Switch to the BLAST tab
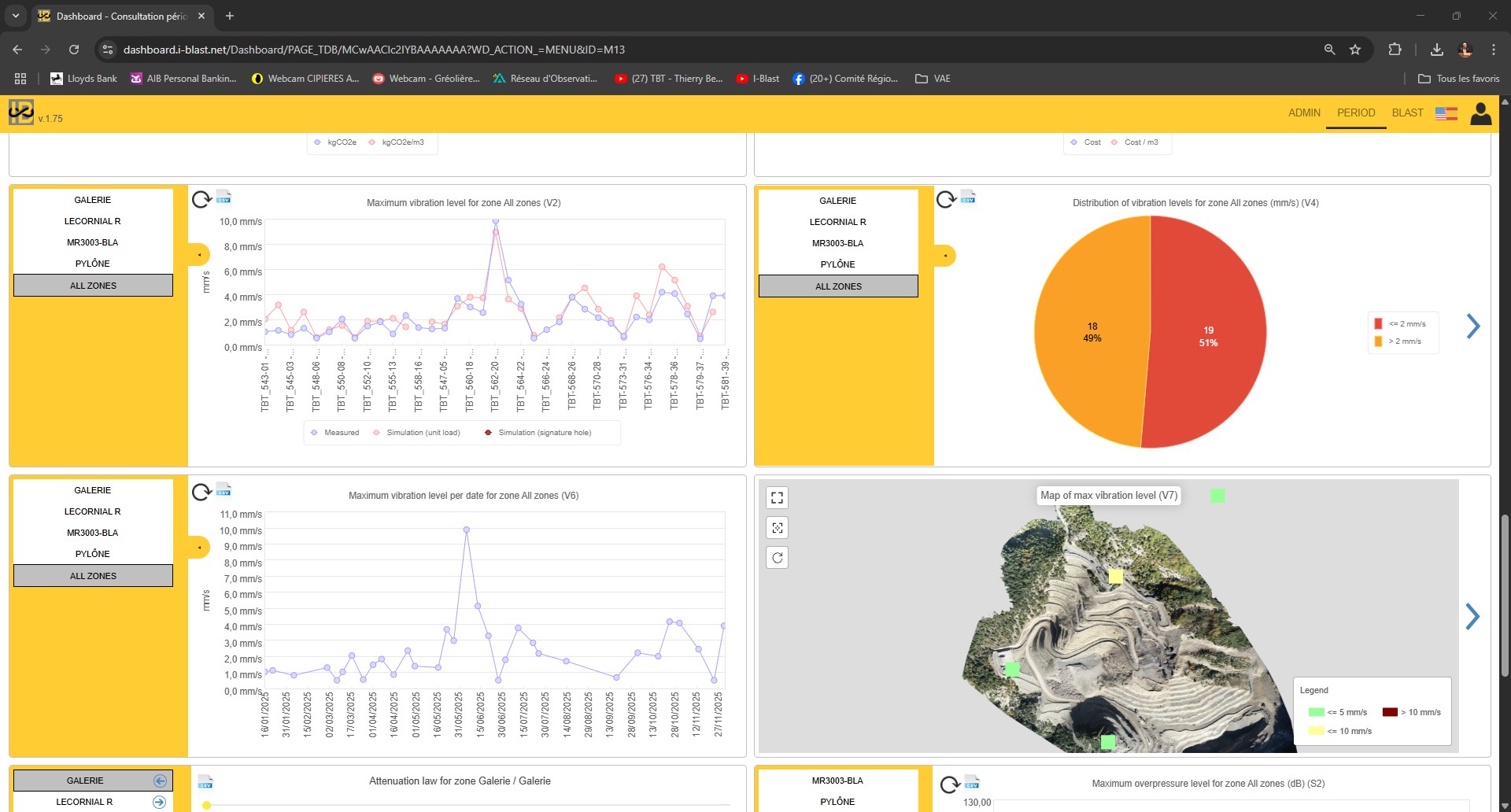 pos(1407,113)
